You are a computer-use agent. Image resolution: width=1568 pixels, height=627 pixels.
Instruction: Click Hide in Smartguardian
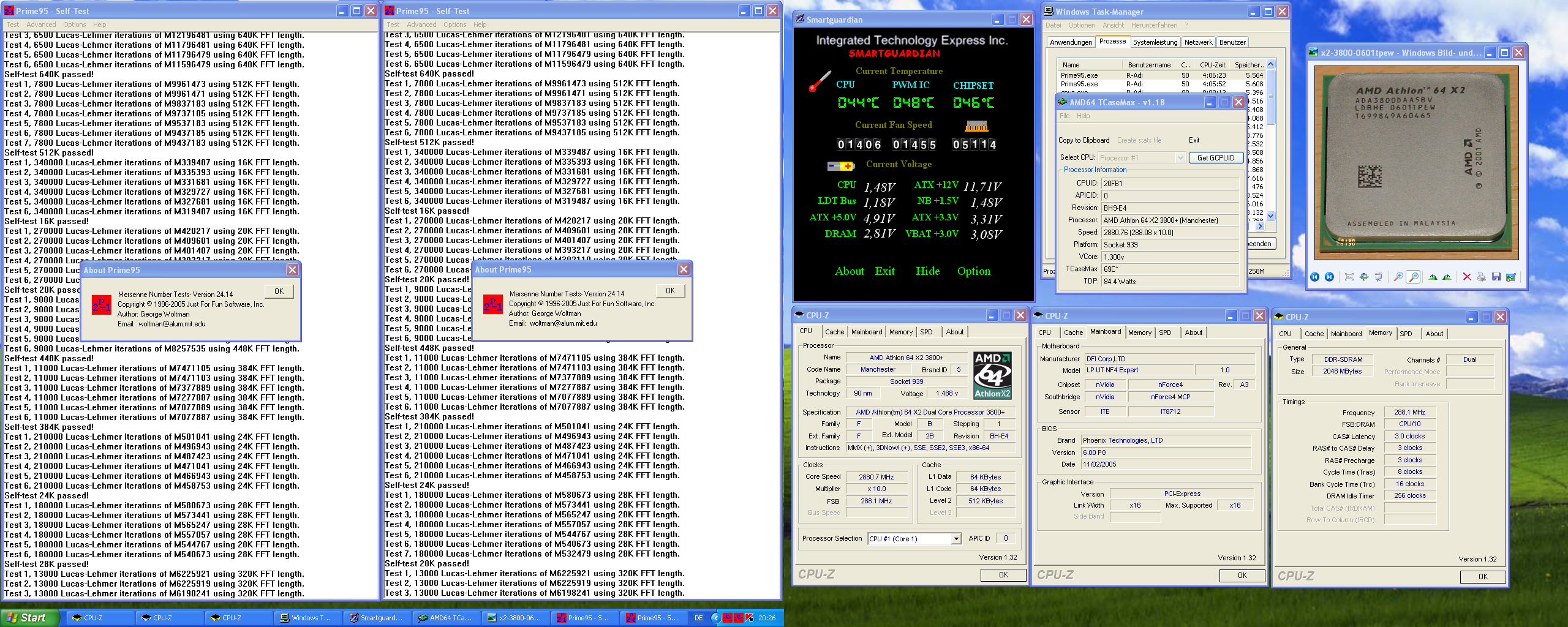(x=927, y=271)
